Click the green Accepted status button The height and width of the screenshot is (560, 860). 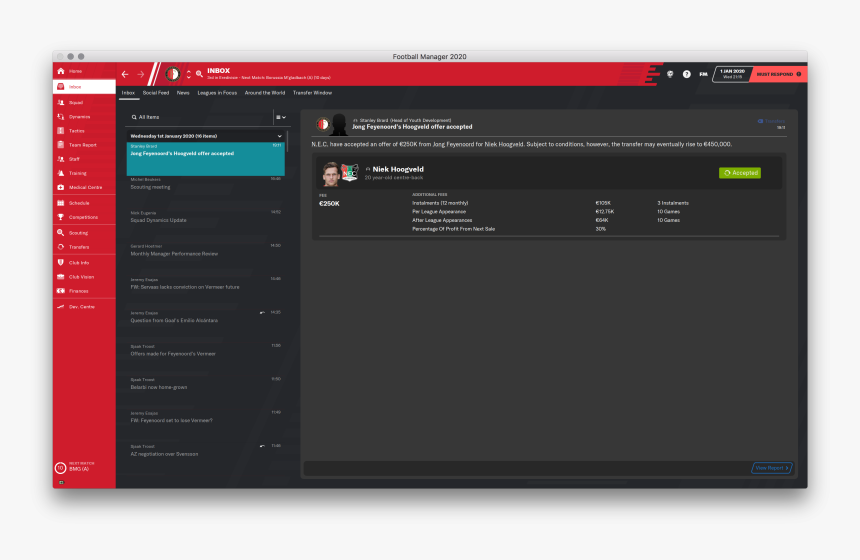740,173
